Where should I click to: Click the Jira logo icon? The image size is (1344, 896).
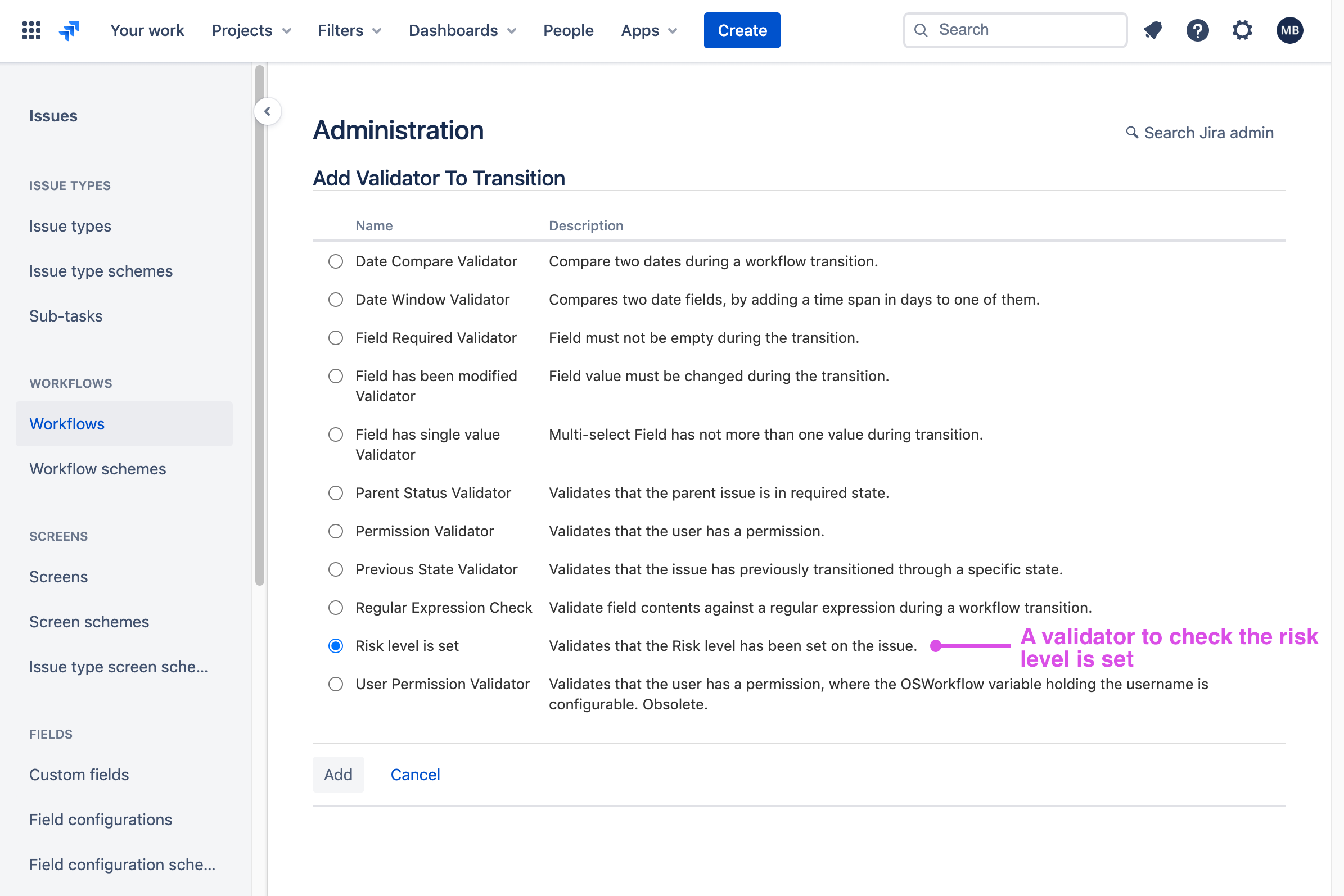[69, 30]
